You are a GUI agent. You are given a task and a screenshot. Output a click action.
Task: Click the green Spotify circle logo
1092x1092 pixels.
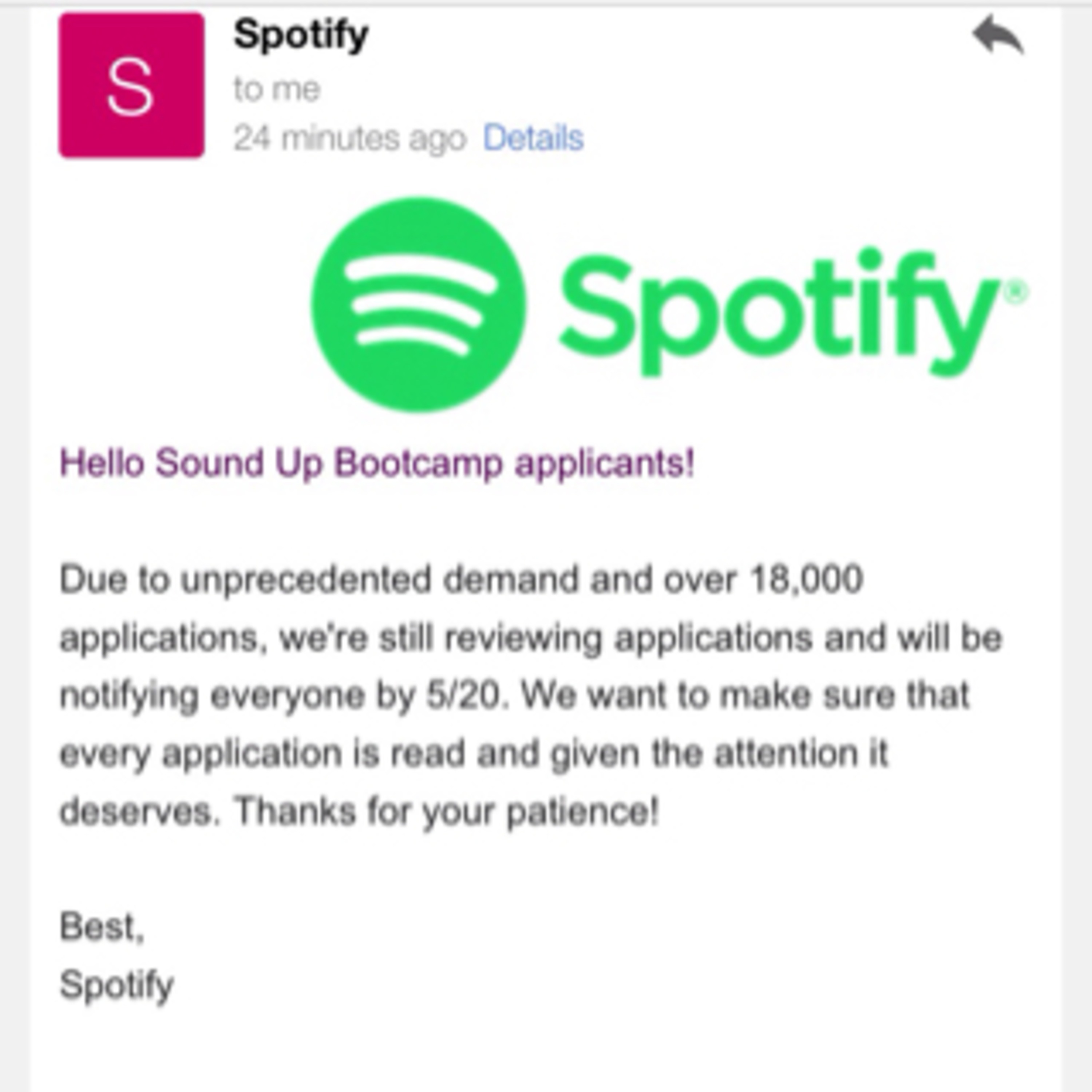click(418, 305)
